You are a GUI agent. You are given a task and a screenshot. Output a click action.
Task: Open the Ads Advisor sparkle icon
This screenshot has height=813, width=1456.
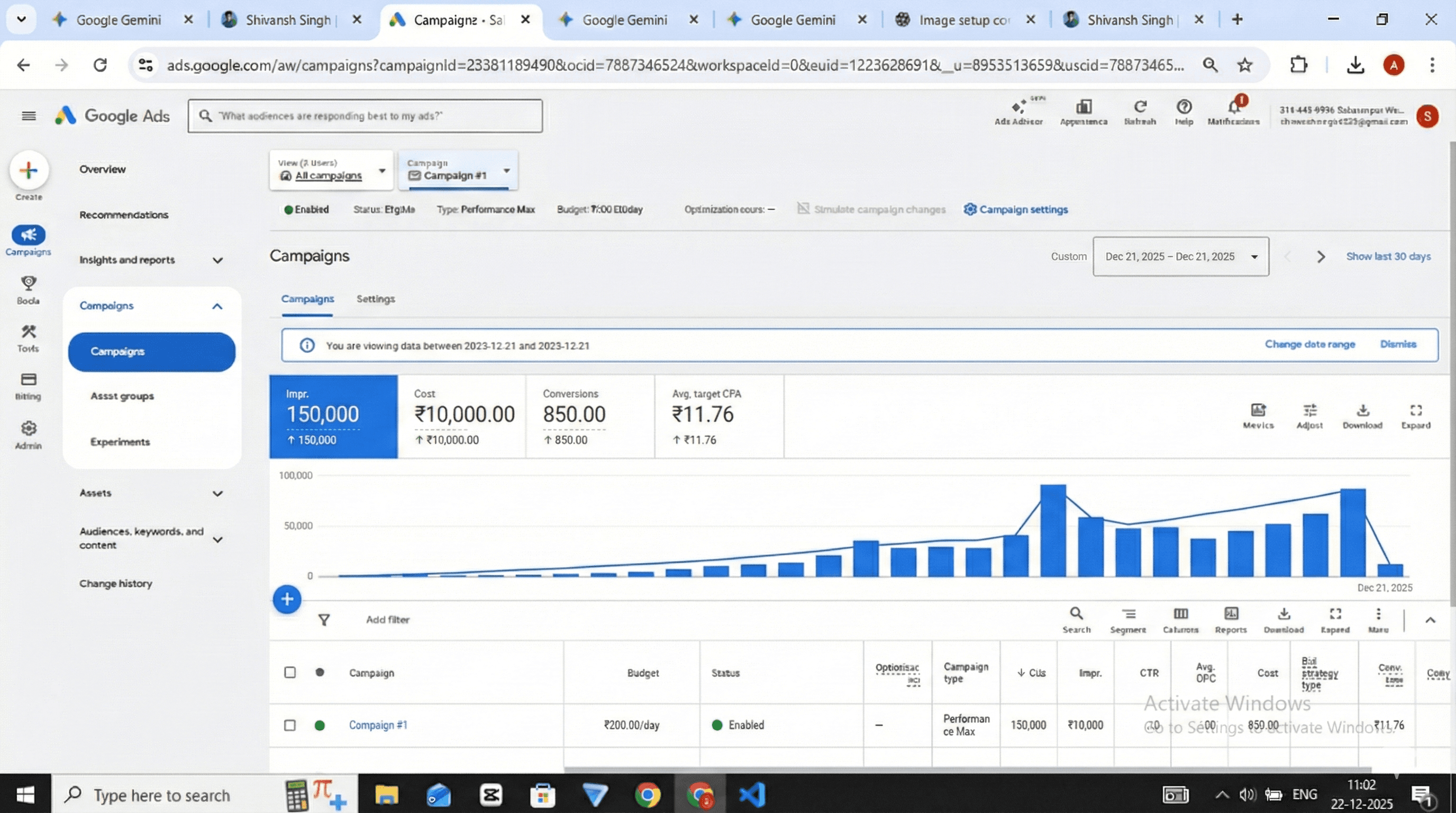point(1018,107)
